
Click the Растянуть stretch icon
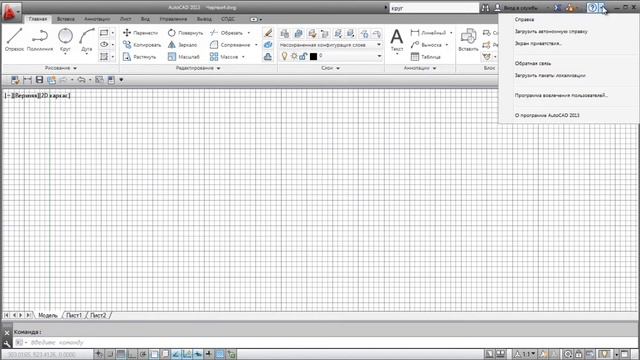tap(127, 57)
